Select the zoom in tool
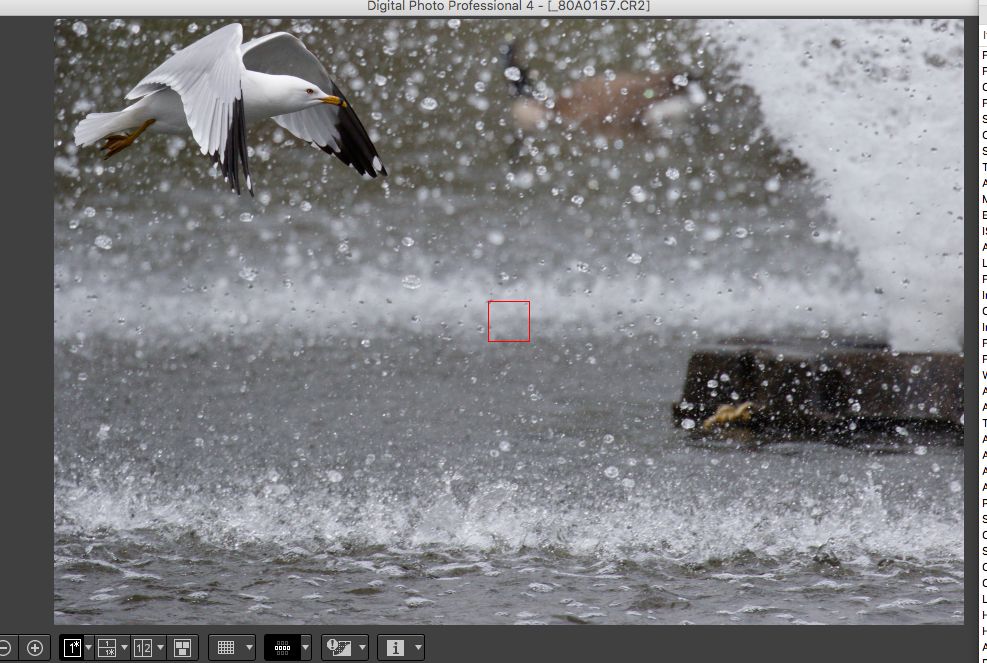Image resolution: width=987 pixels, height=663 pixels. [36, 647]
